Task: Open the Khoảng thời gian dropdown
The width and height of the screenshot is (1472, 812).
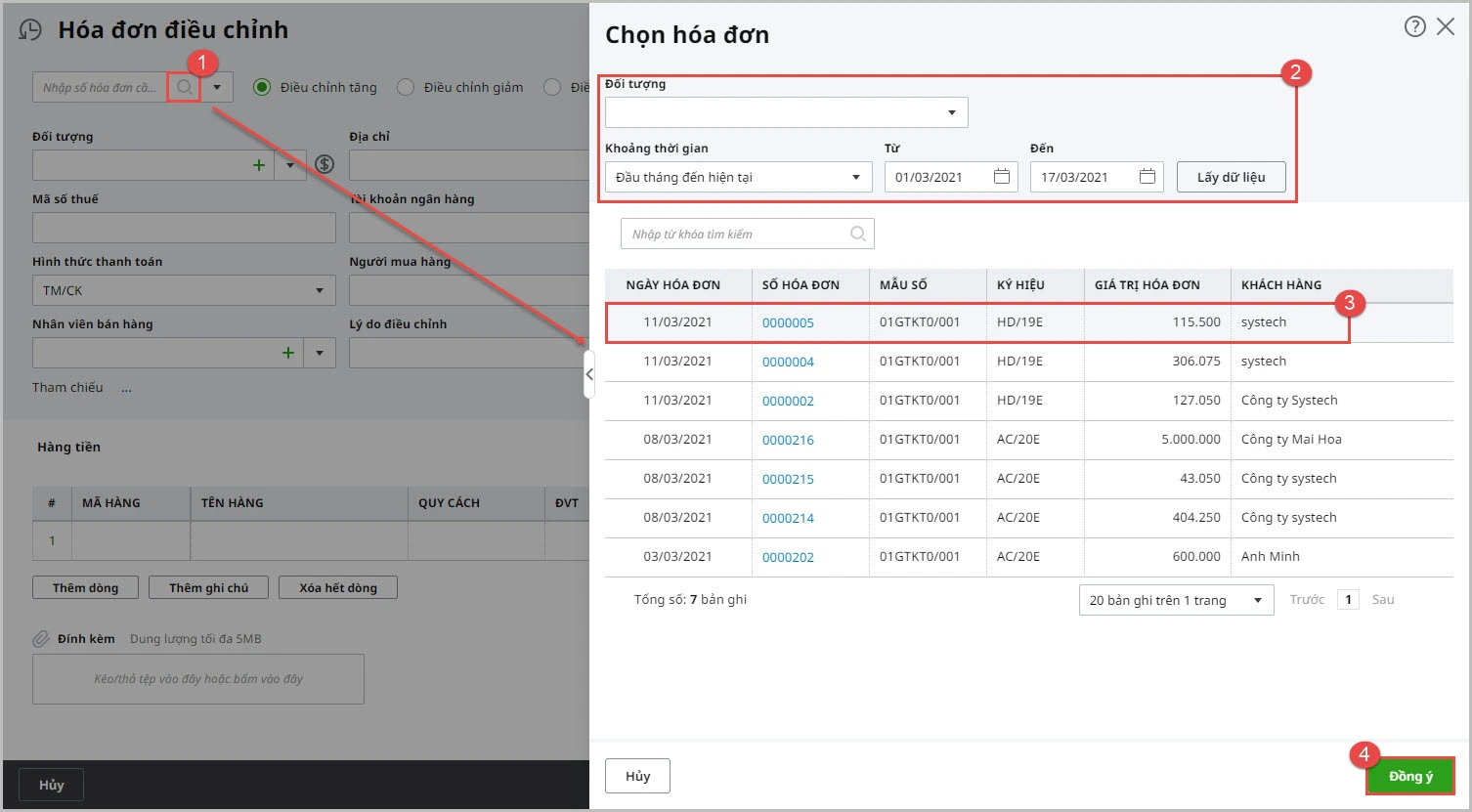Action: [x=855, y=177]
